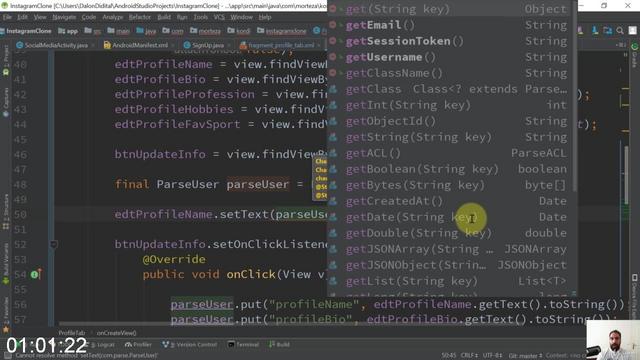The image size is (640, 360).
Task: Click the instagramclone package breadcrumb
Action: point(282,31)
